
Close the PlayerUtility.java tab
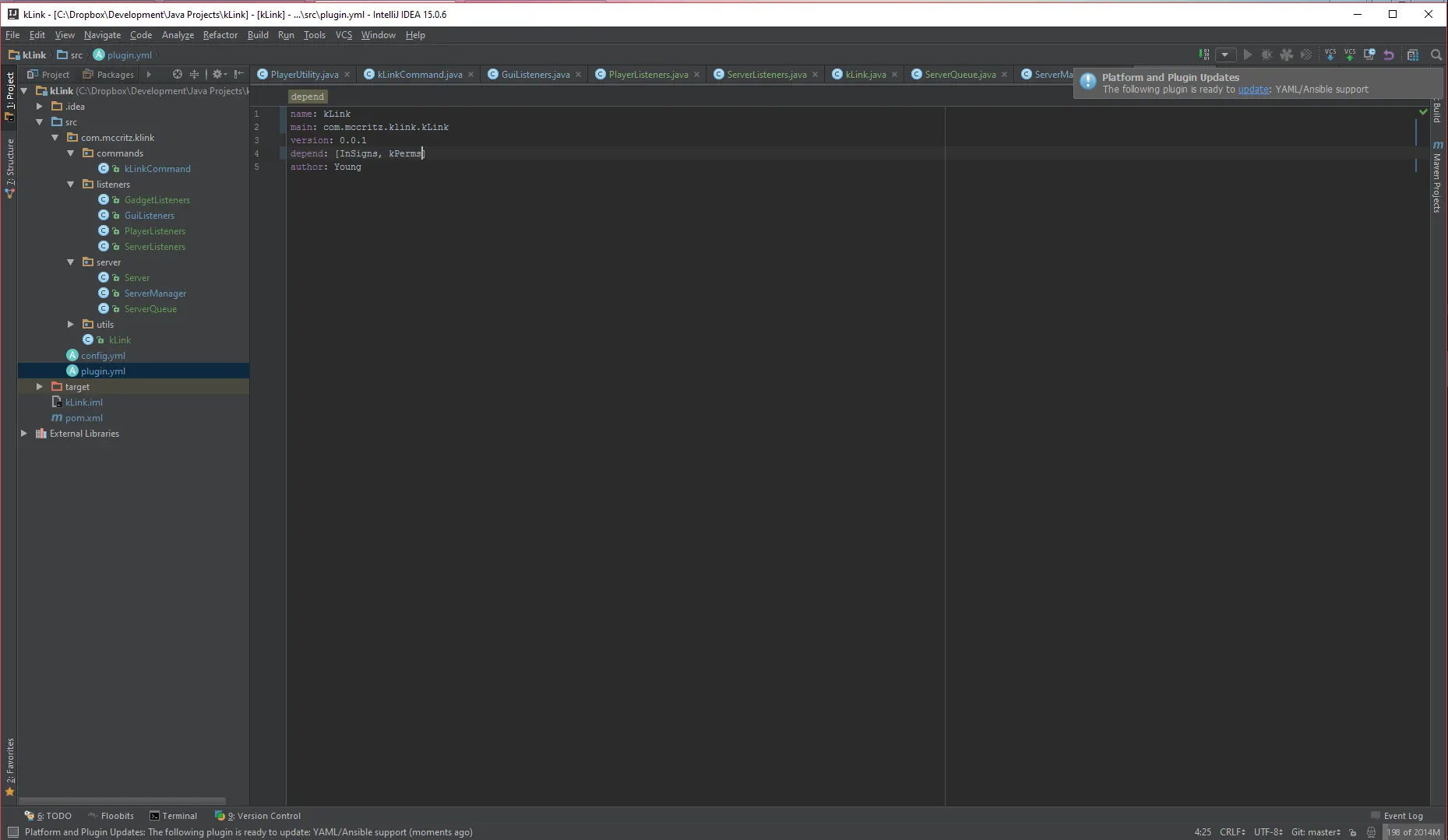point(347,75)
